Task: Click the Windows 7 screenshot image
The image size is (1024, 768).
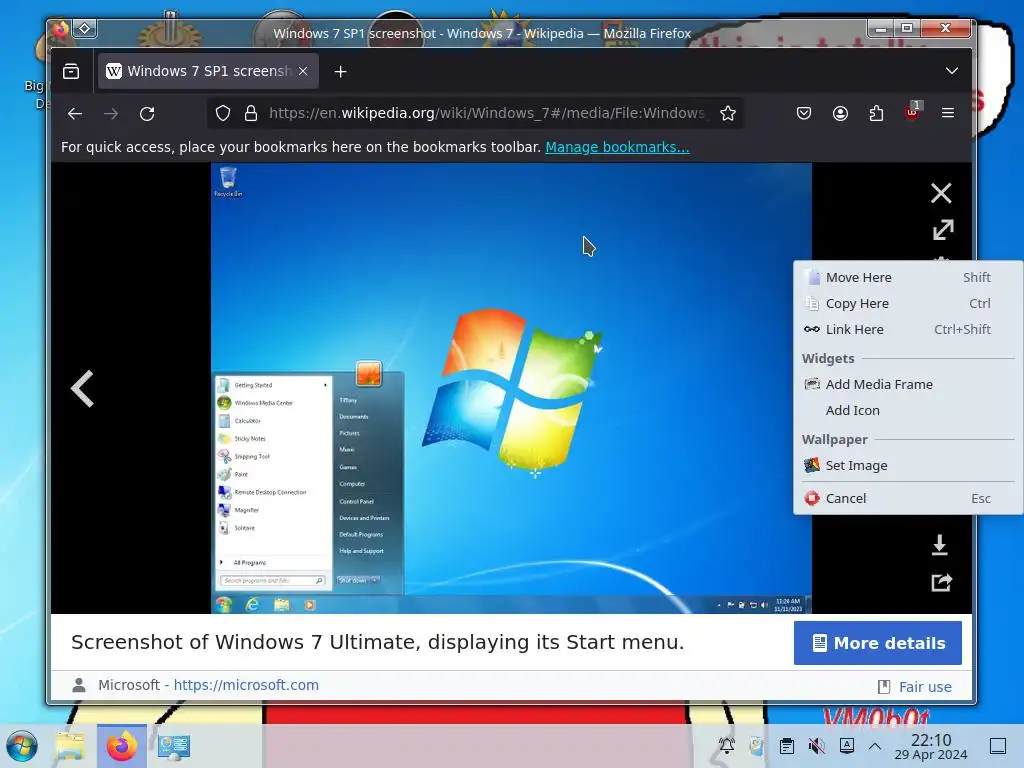Action: coord(511,388)
